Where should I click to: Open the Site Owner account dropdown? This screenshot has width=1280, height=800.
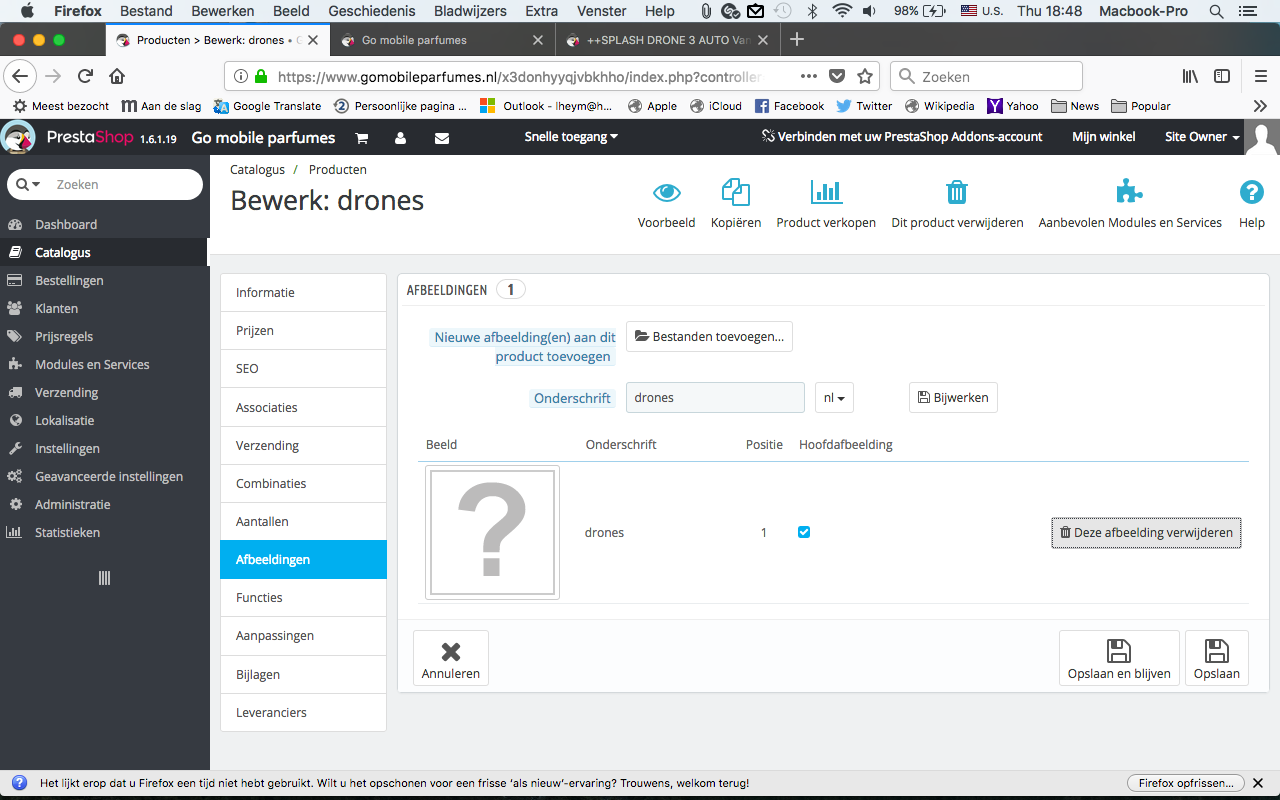pos(1202,137)
